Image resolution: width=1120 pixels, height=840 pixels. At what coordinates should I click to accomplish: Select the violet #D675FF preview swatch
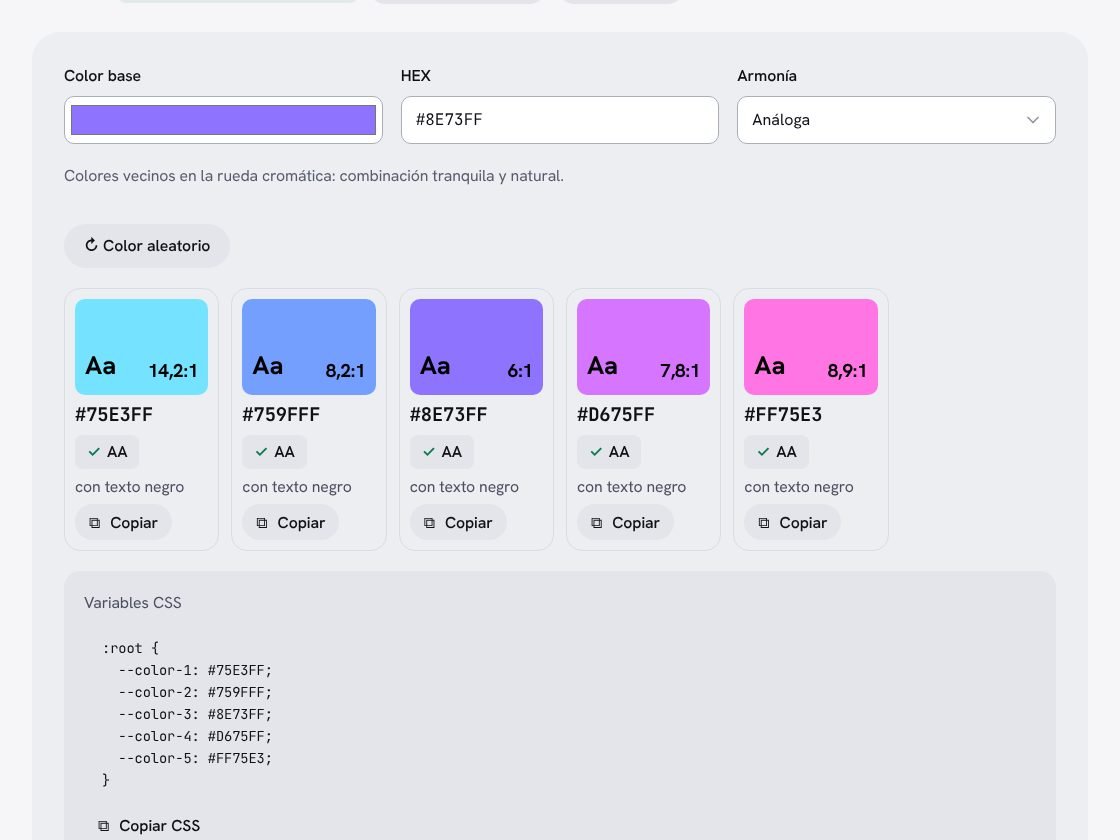[x=644, y=346]
